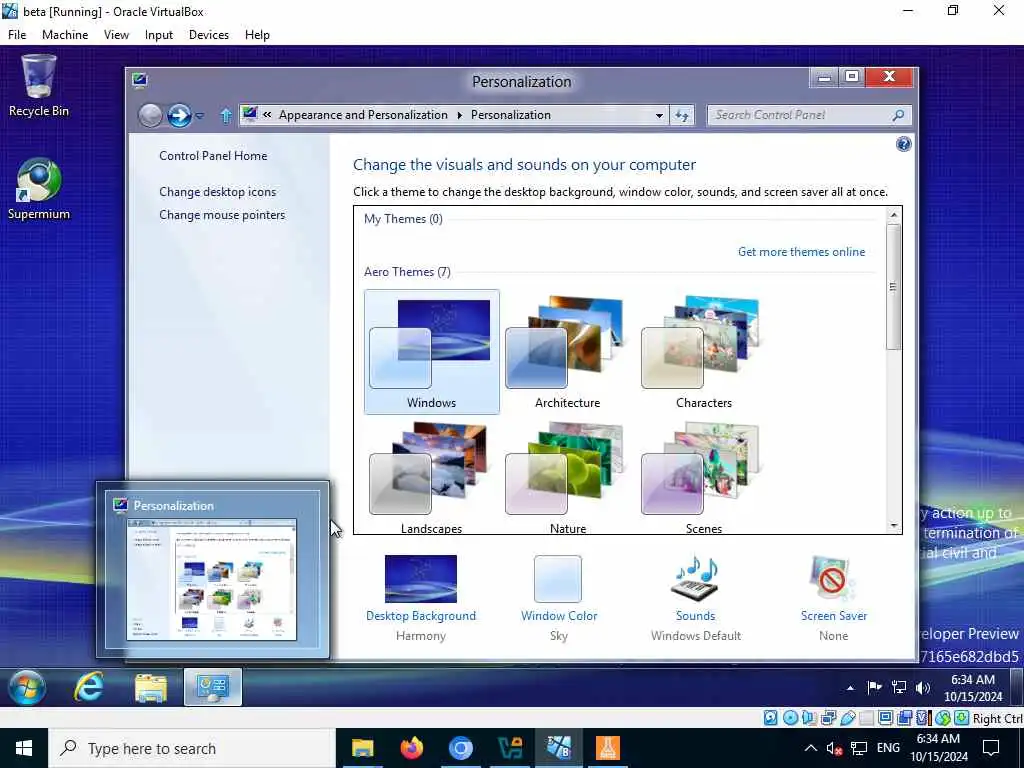Click the themes list vertical scrollbar thumb
This screenshot has width=1024, height=768.
(x=893, y=287)
